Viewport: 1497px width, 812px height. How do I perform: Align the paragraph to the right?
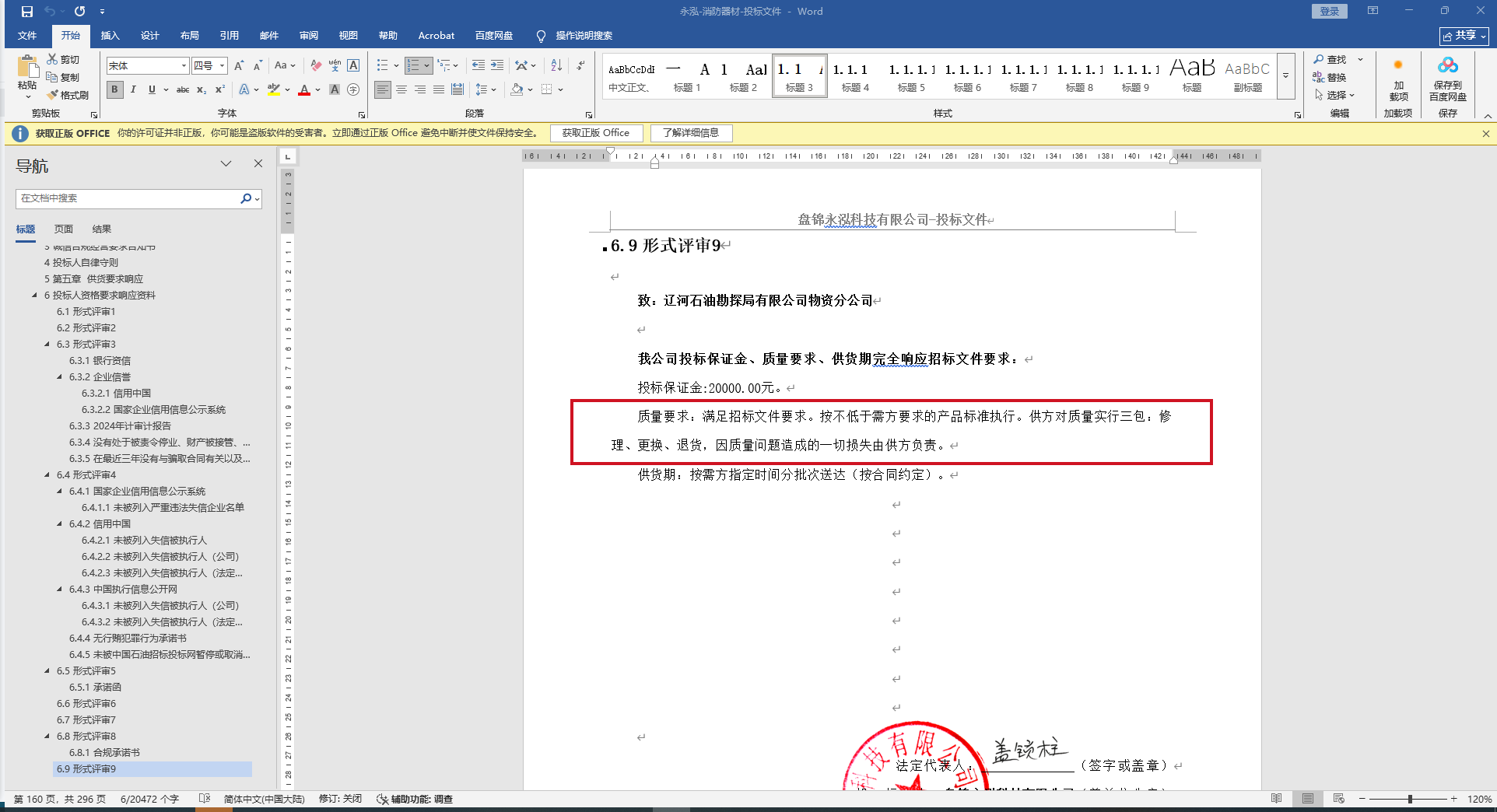pos(420,90)
